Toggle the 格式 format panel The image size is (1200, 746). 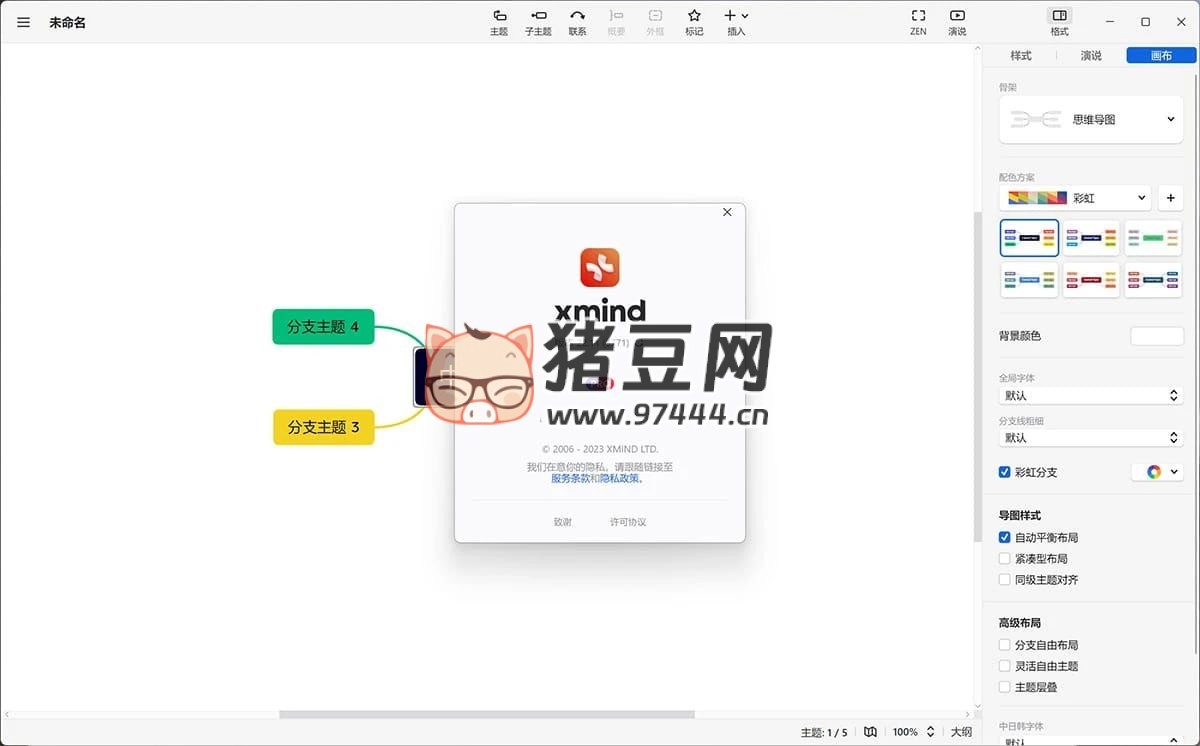1060,22
